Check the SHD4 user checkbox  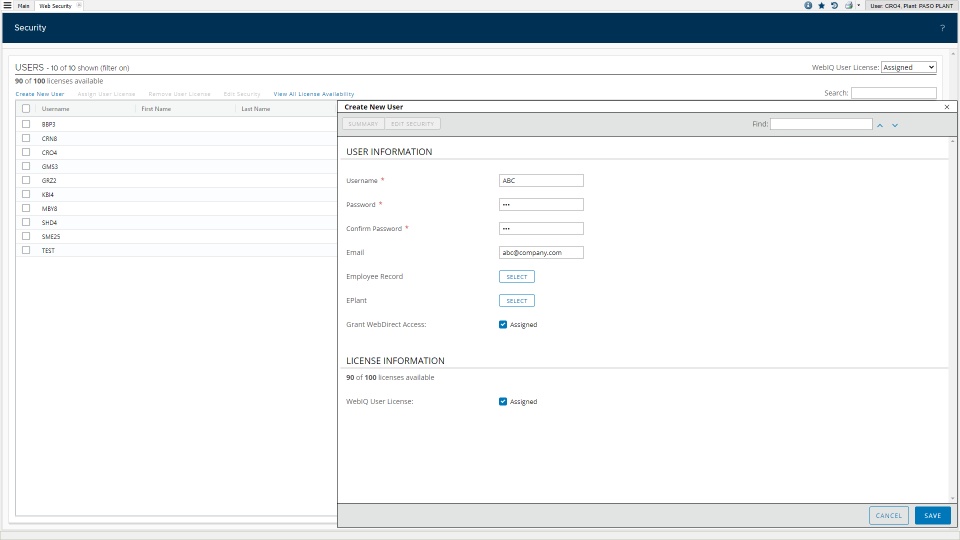(x=26, y=222)
